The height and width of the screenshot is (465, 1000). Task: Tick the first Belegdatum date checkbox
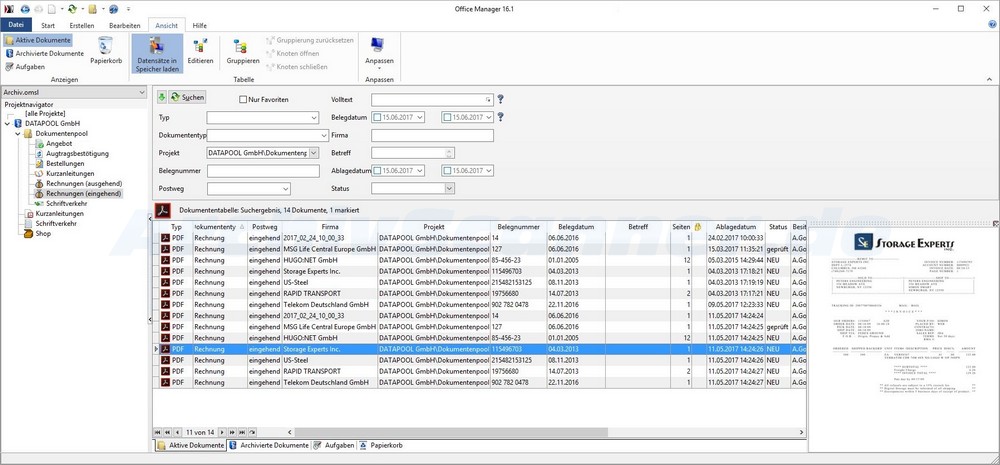pyautogui.click(x=377, y=117)
